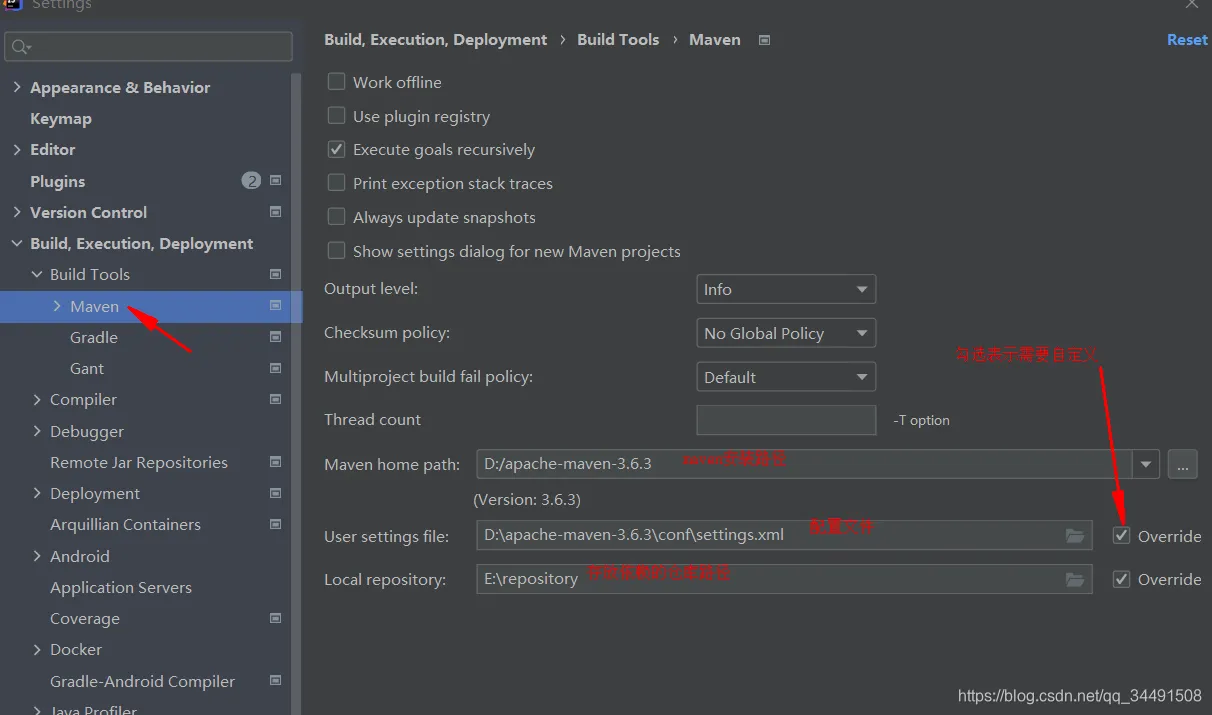Toggle Override for User settings file
Image resolution: width=1212 pixels, height=715 pixels.
1122,536
